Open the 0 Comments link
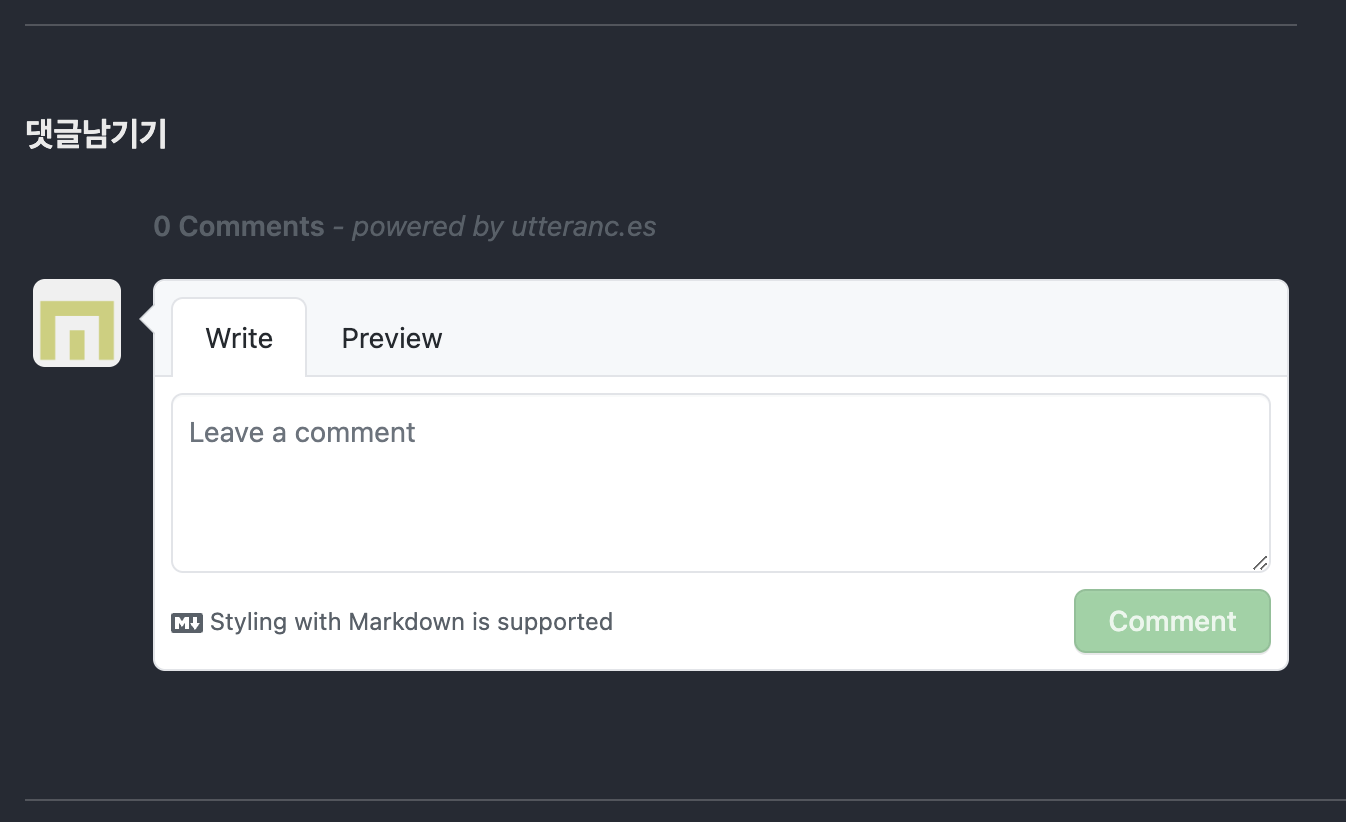1346x822 pixels. [x=239, y=226]
